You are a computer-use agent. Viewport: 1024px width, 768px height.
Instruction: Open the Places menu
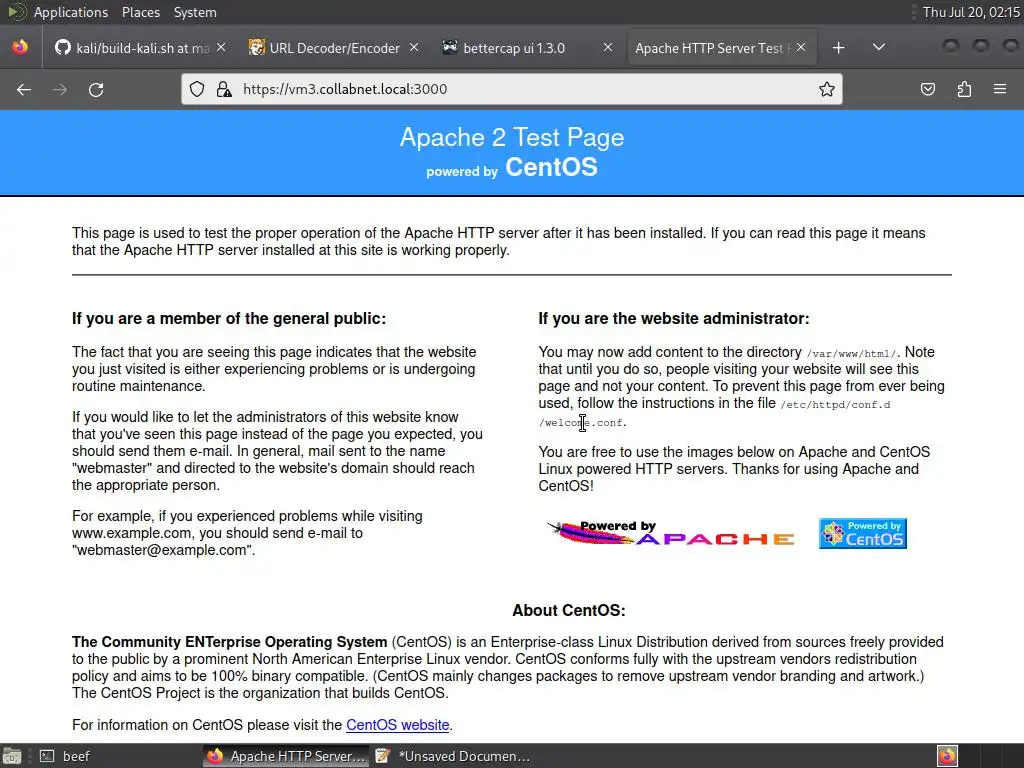tap(140, 12)
